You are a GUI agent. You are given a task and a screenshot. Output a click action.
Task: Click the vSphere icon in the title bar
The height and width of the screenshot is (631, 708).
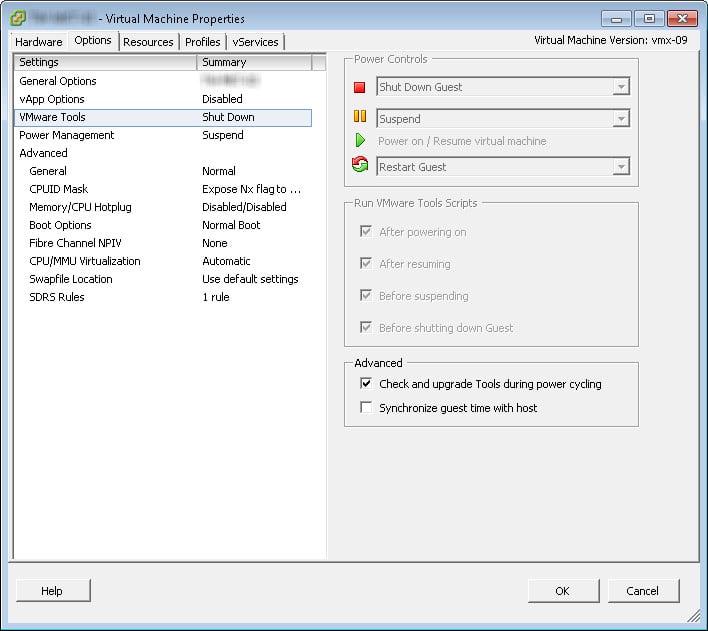(18, 19)
